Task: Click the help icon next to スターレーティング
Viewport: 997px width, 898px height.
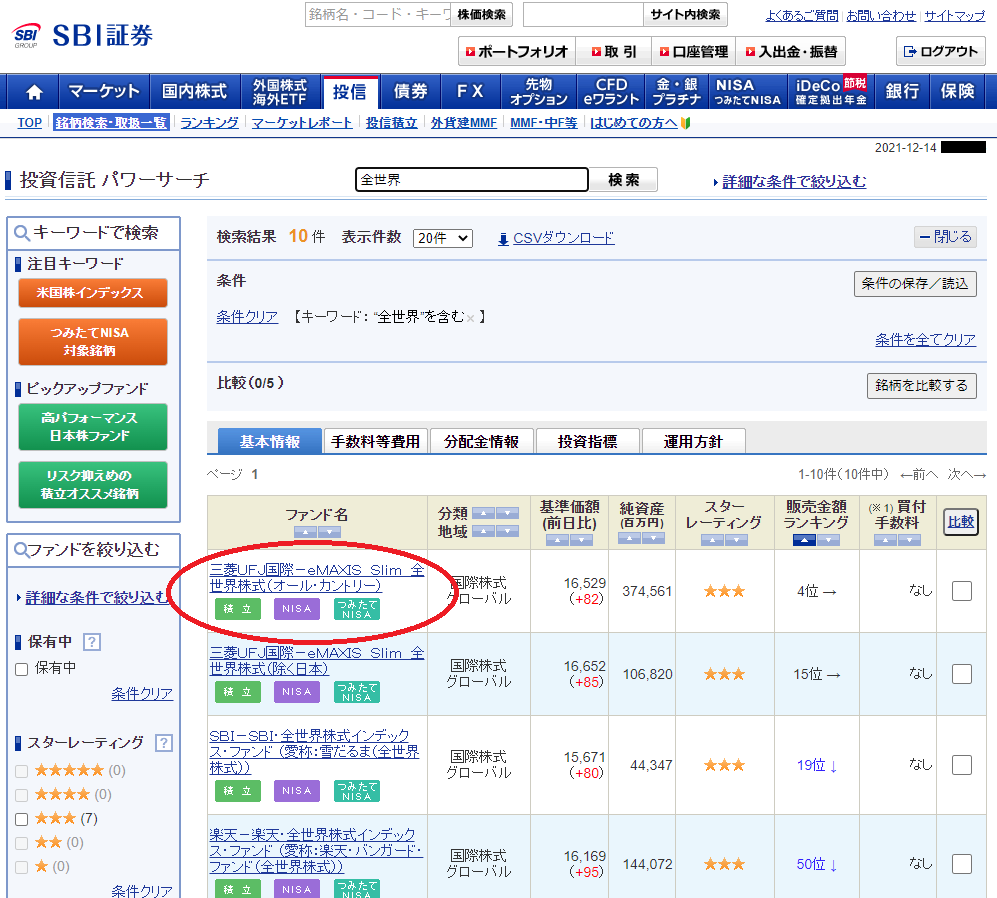Action: tap(164, 743)
